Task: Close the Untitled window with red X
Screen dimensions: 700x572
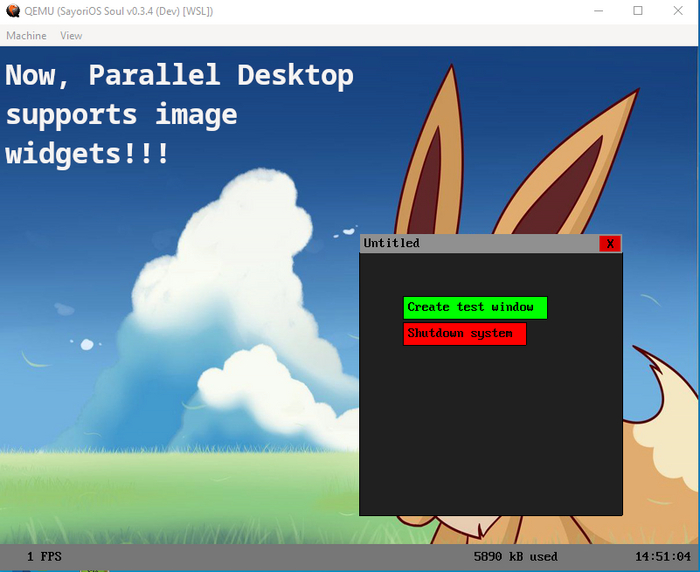Action: click(610, 244)
